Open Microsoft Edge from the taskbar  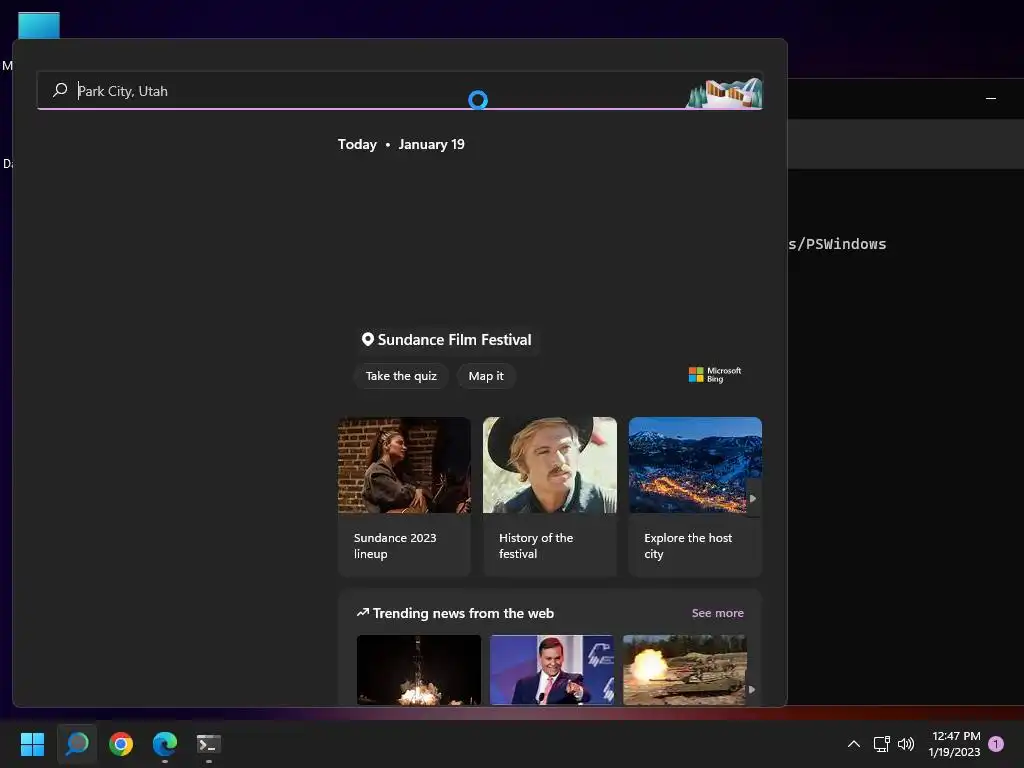(165, 744)
